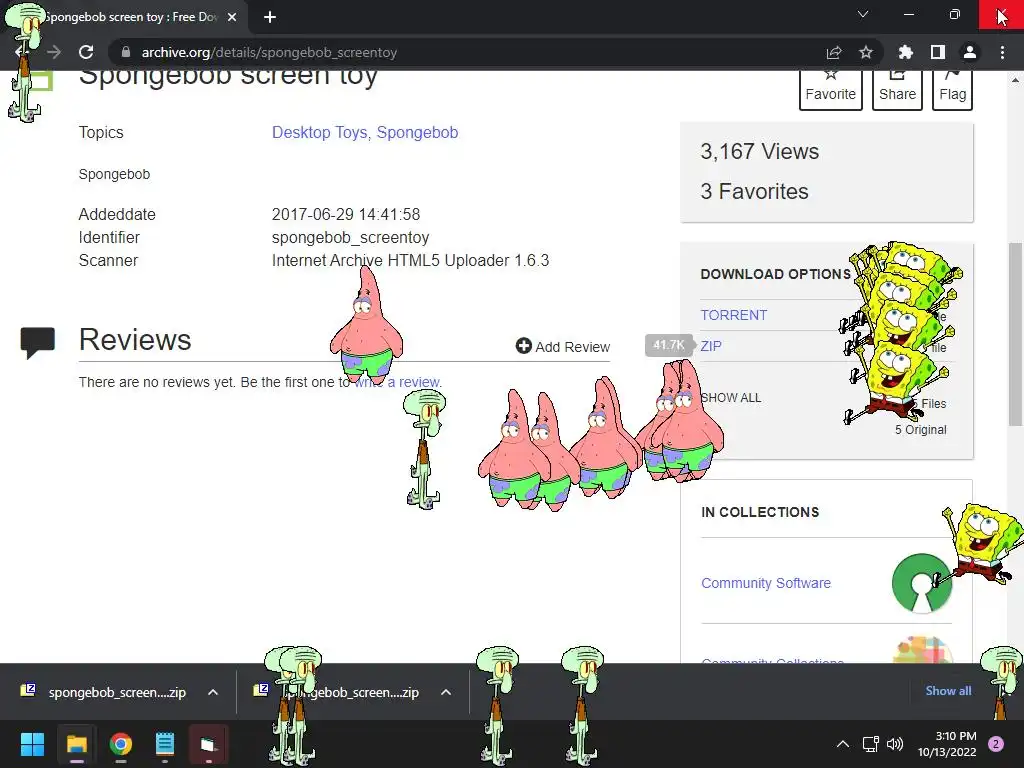
Task: Expand options for second downloaded zip
Action: coord(446,692)
